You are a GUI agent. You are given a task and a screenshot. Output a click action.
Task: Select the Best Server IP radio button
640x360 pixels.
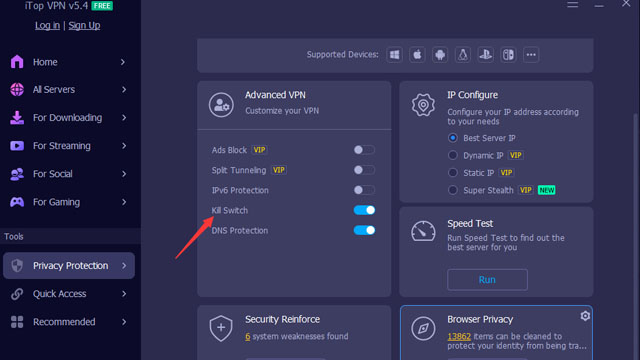pos(453,138)
